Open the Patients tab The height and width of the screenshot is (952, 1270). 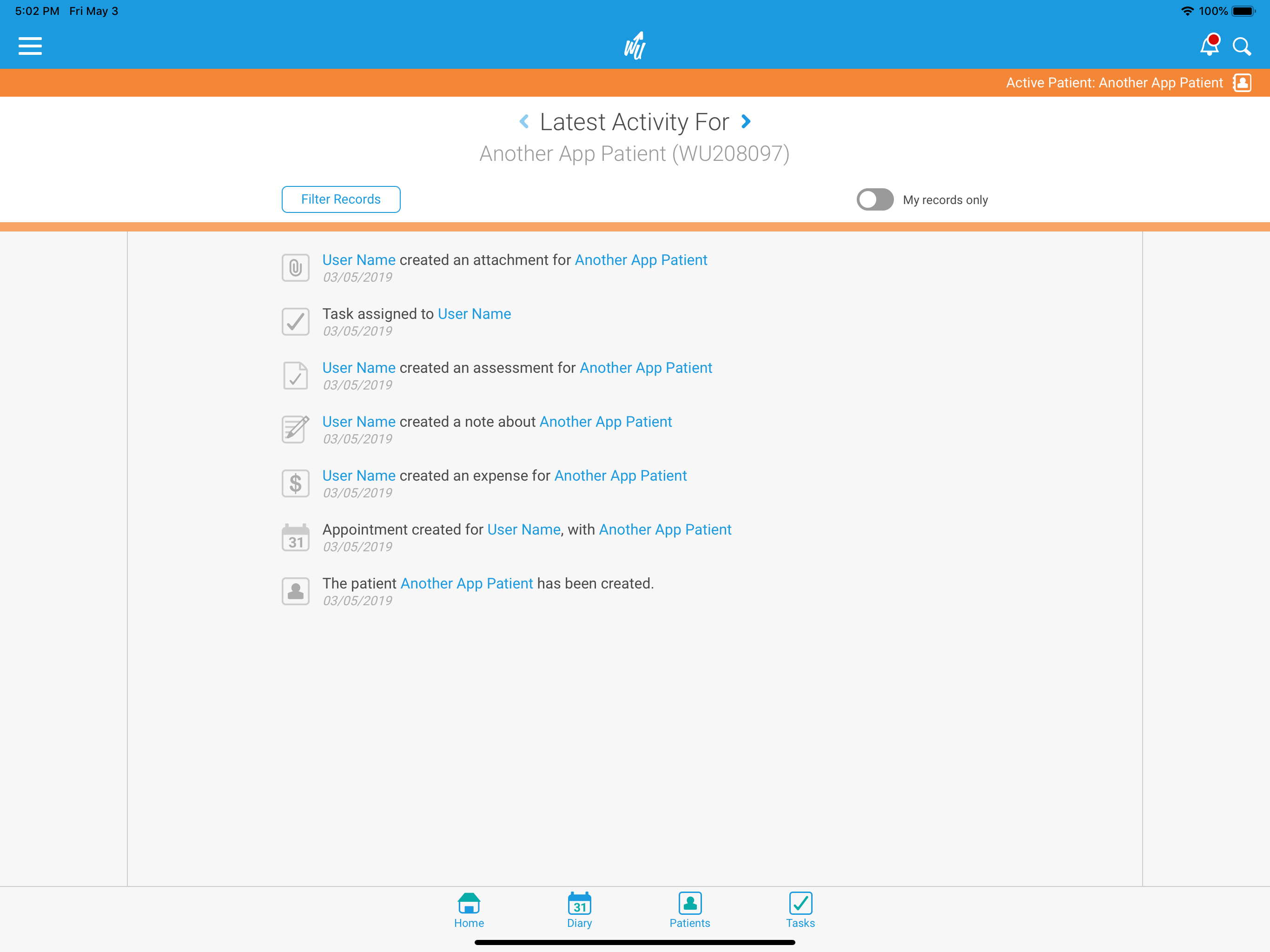(689, 911)
